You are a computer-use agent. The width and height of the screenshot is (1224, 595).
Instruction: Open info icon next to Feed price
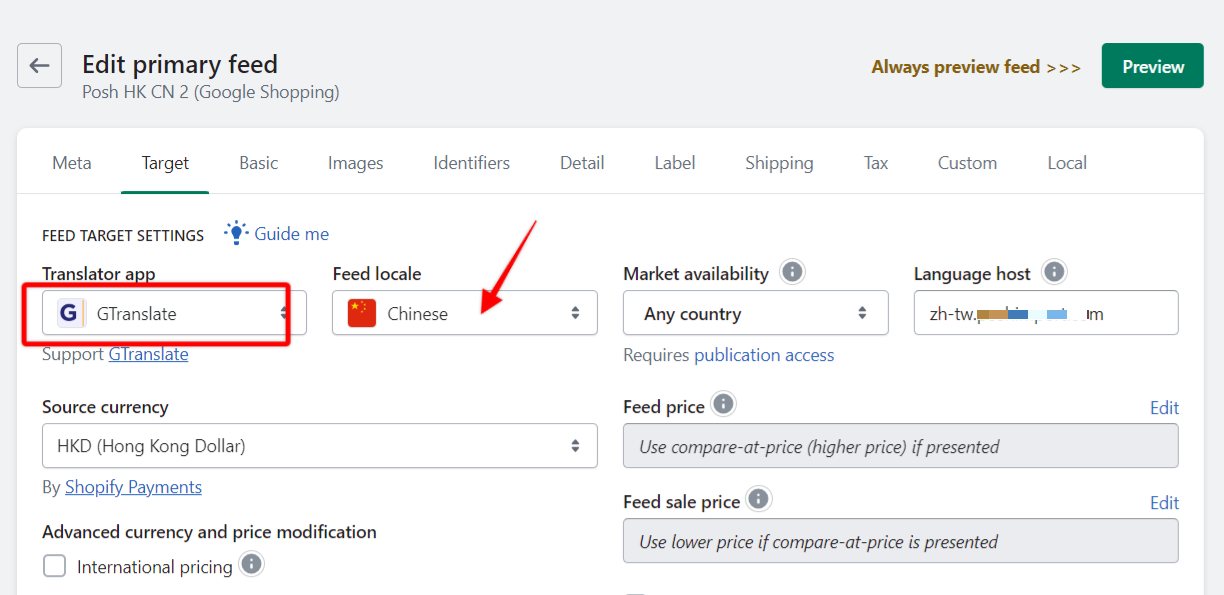[x=723, y=404]
